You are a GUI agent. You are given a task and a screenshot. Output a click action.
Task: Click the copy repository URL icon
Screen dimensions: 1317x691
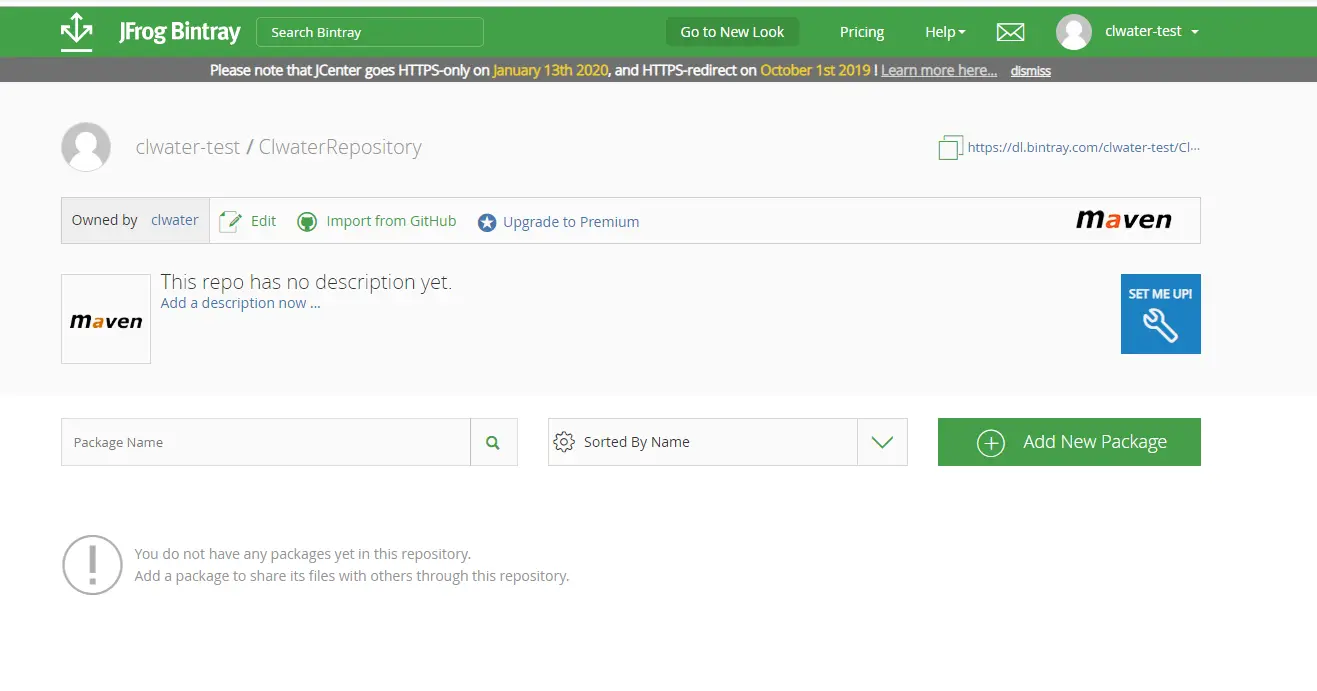[x=951, y=148]
